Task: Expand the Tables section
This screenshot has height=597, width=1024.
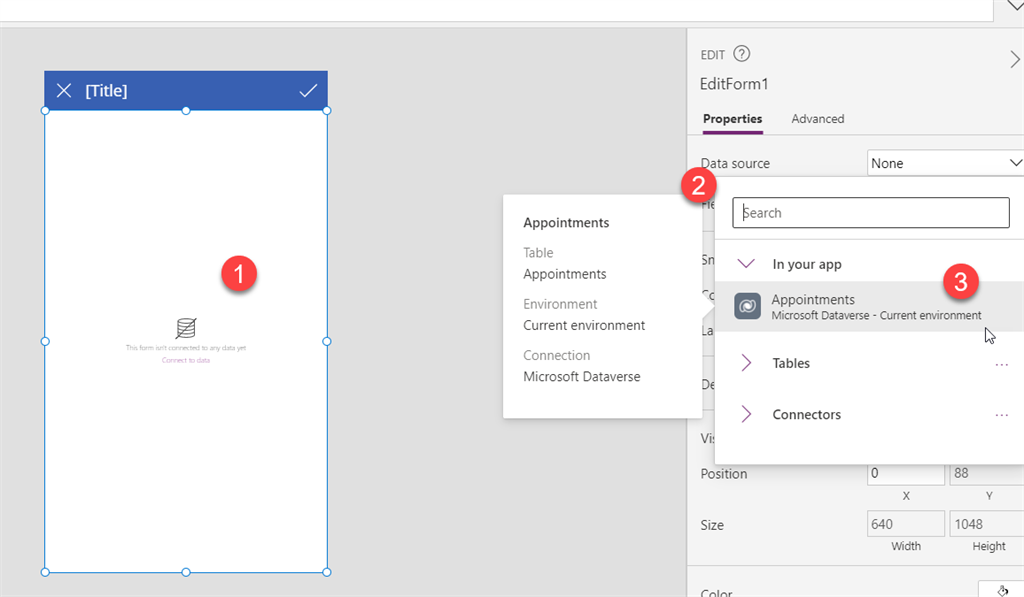Action: pos(747,363)
